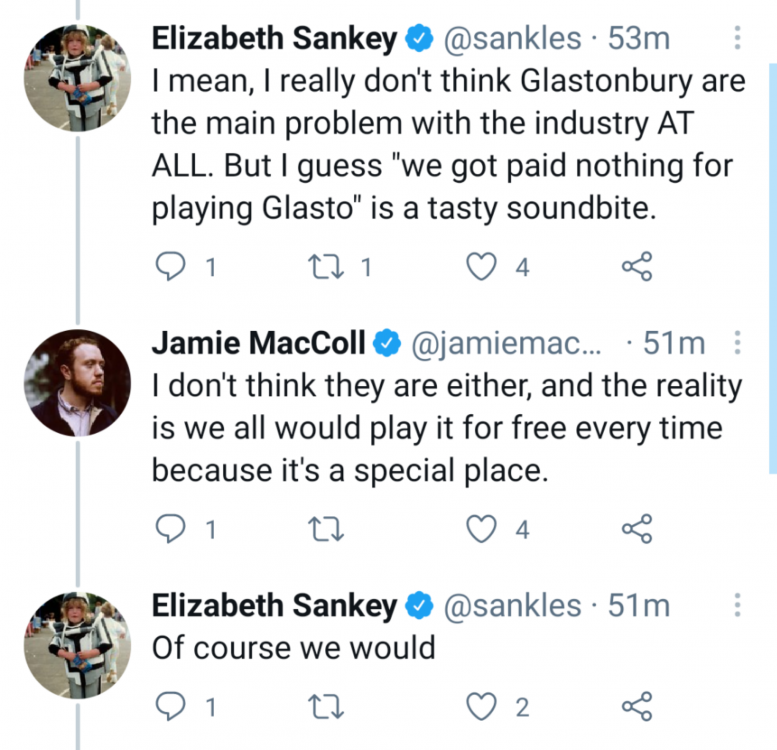Reply to Jamie MacColl's tweet

pos(170,529)
